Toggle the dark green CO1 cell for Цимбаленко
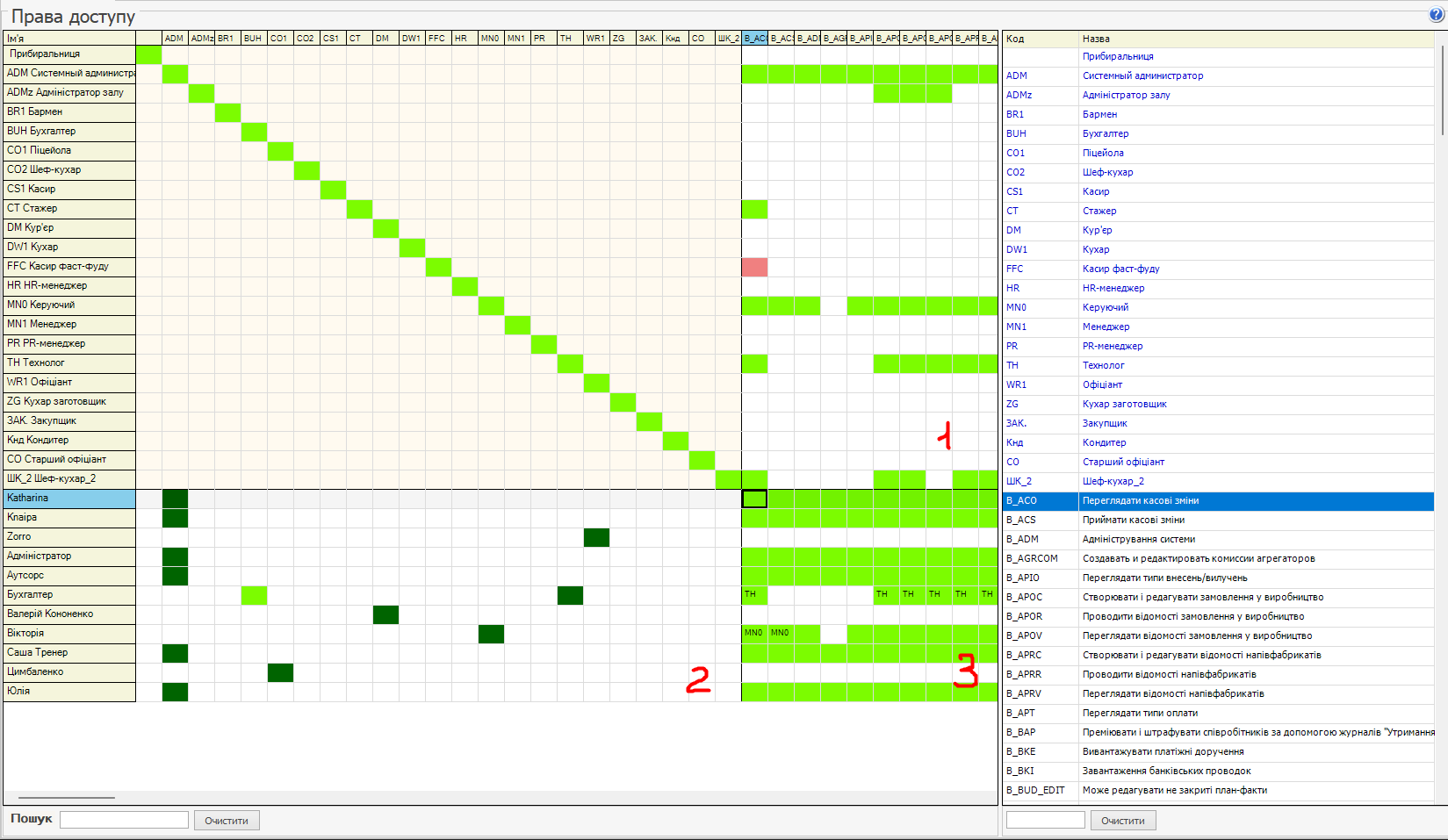Screen dimensions: 1448x840 280,672
